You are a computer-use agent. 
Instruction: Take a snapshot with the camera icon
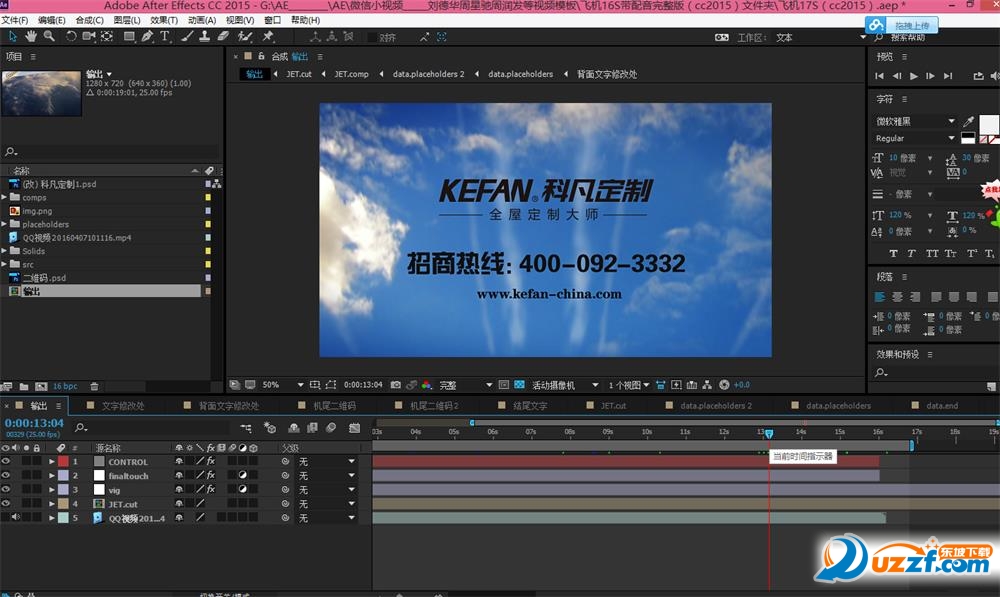[396, 385]
